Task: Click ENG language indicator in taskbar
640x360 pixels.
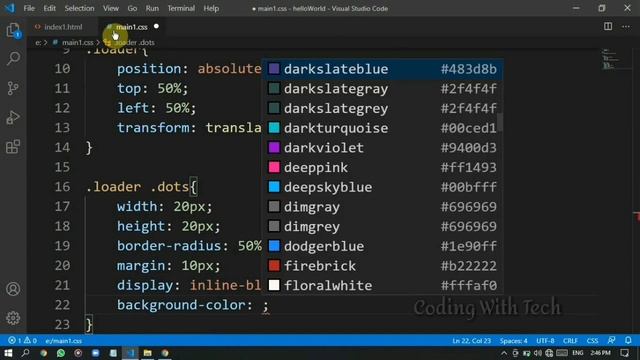Action: coord(578,353)
